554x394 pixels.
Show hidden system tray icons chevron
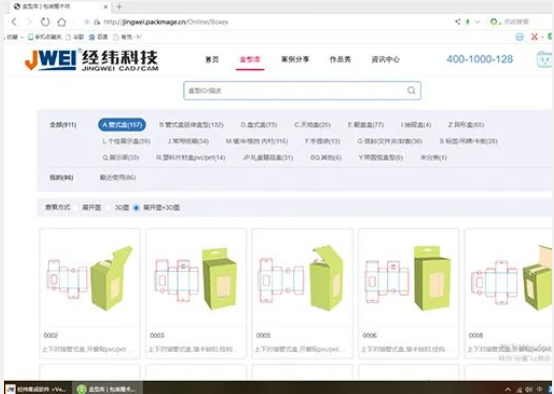(x=508, y=389)
